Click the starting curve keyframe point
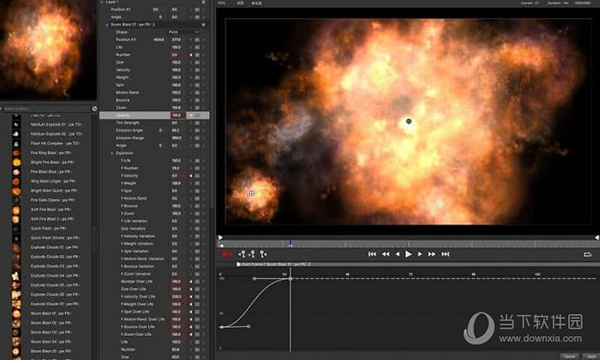The width and height of the screenshot is (600, 360). tap(222, 327)
